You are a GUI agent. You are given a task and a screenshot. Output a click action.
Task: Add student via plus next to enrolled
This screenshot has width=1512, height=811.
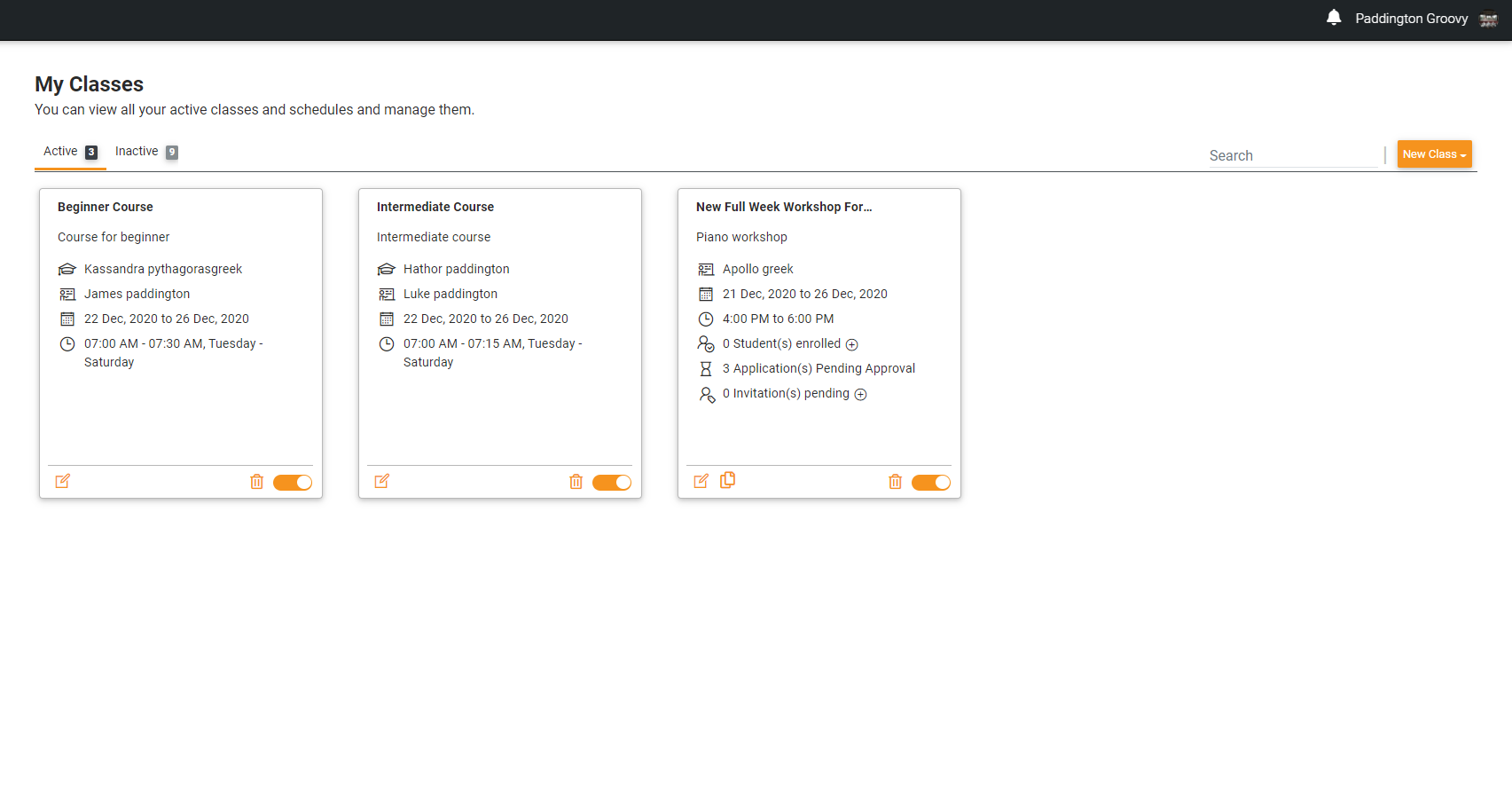852,344
